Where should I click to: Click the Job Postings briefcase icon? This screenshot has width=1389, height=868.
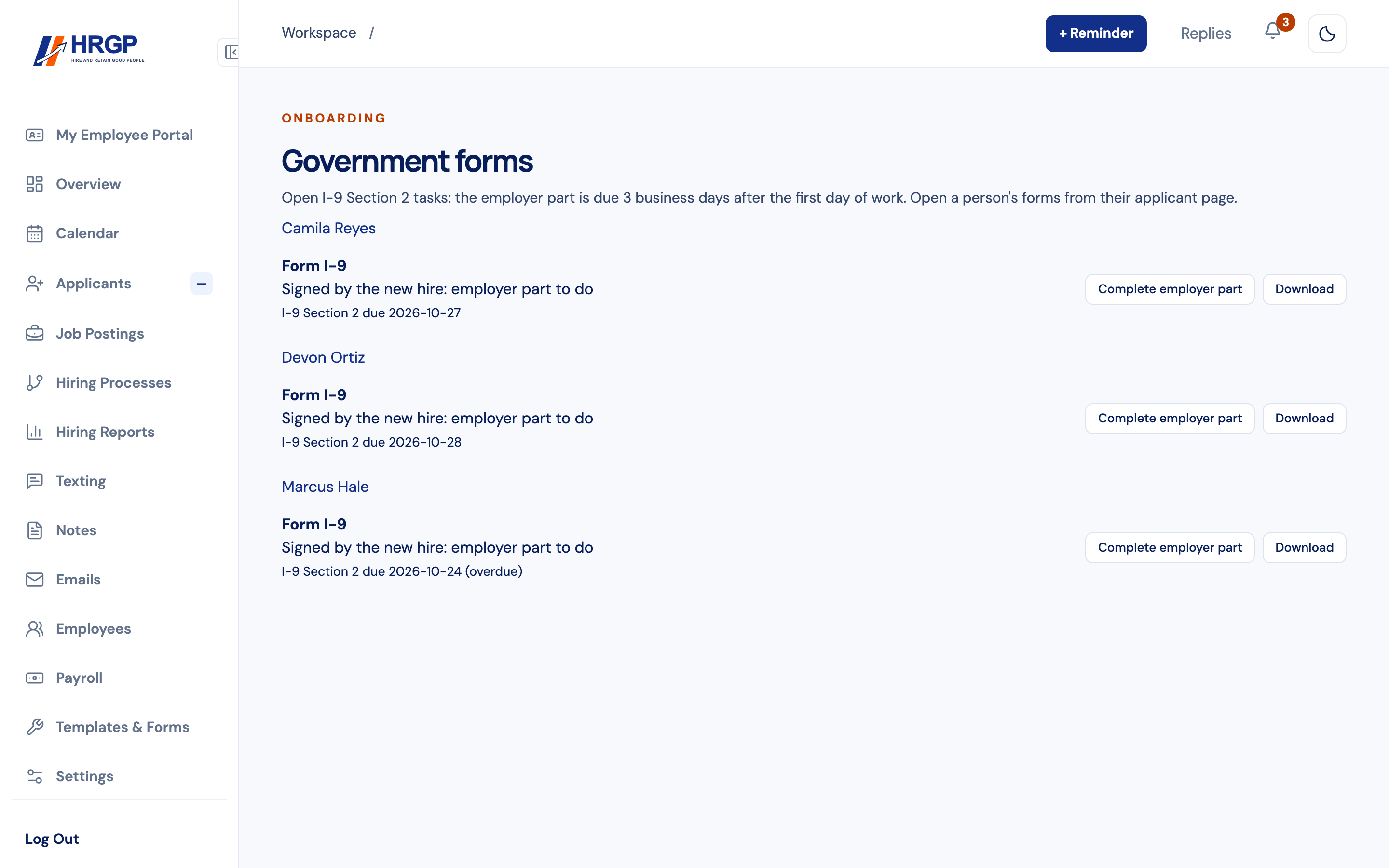[34, 334]
